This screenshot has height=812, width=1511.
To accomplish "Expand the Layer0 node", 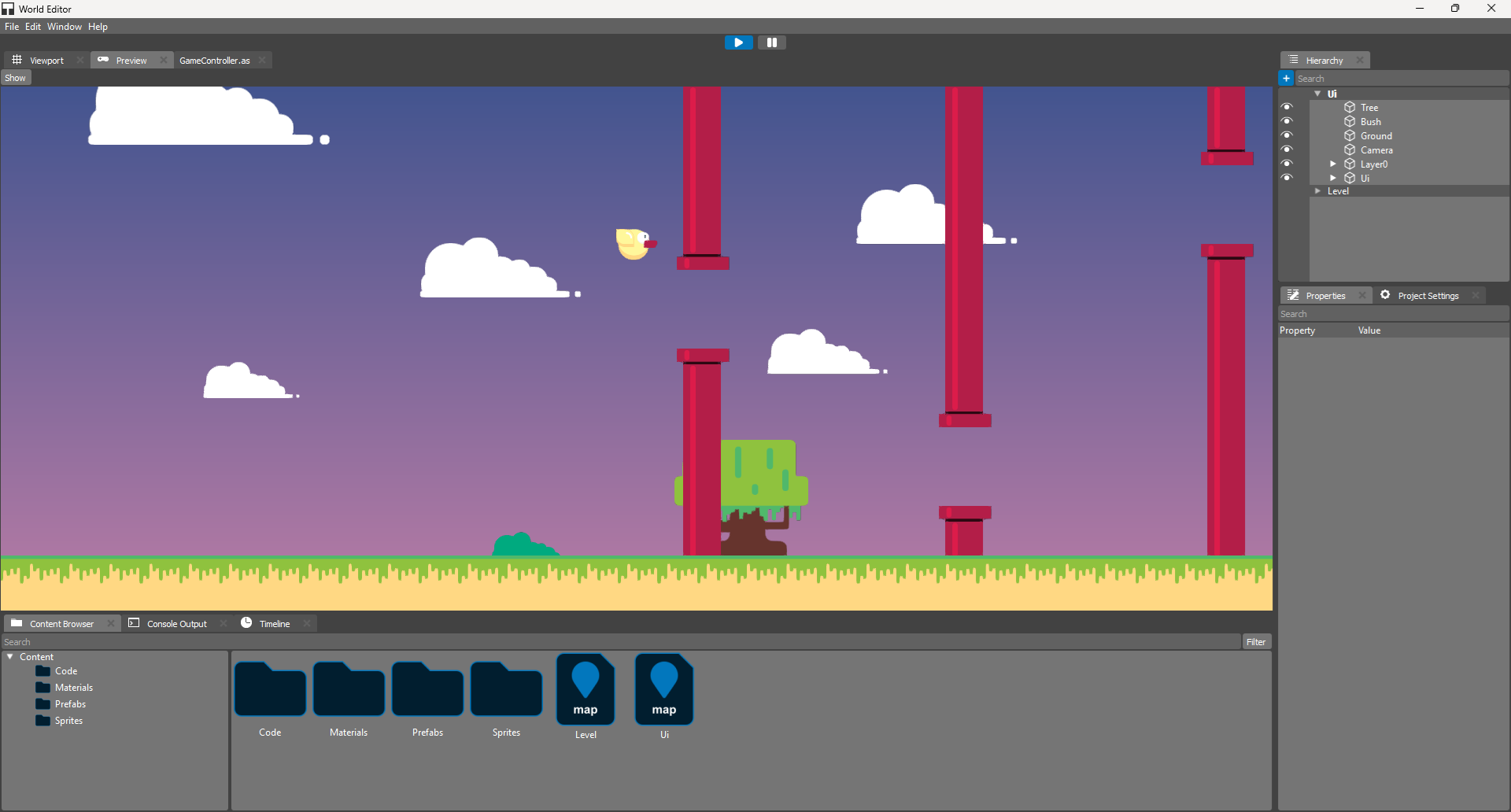I will point(1333,164).
